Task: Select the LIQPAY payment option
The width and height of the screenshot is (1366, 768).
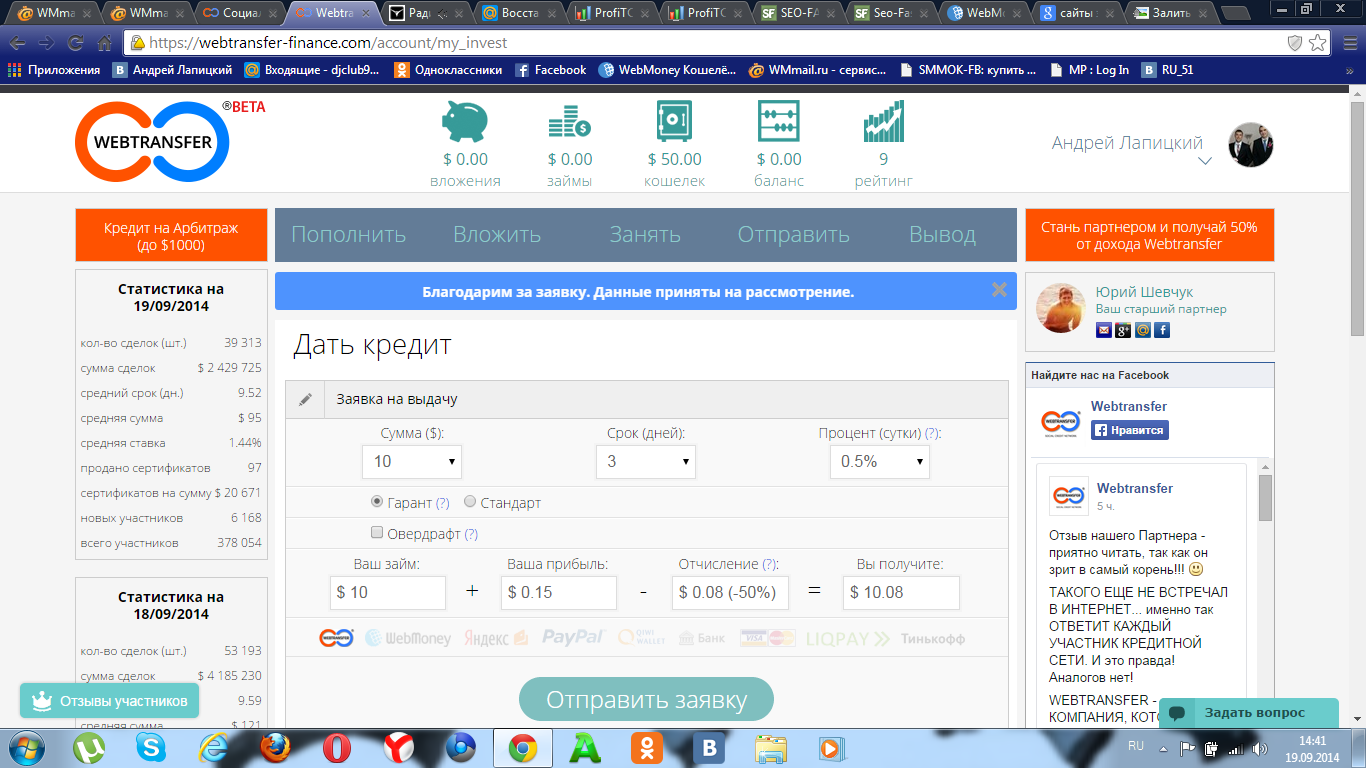Action: 847,639
